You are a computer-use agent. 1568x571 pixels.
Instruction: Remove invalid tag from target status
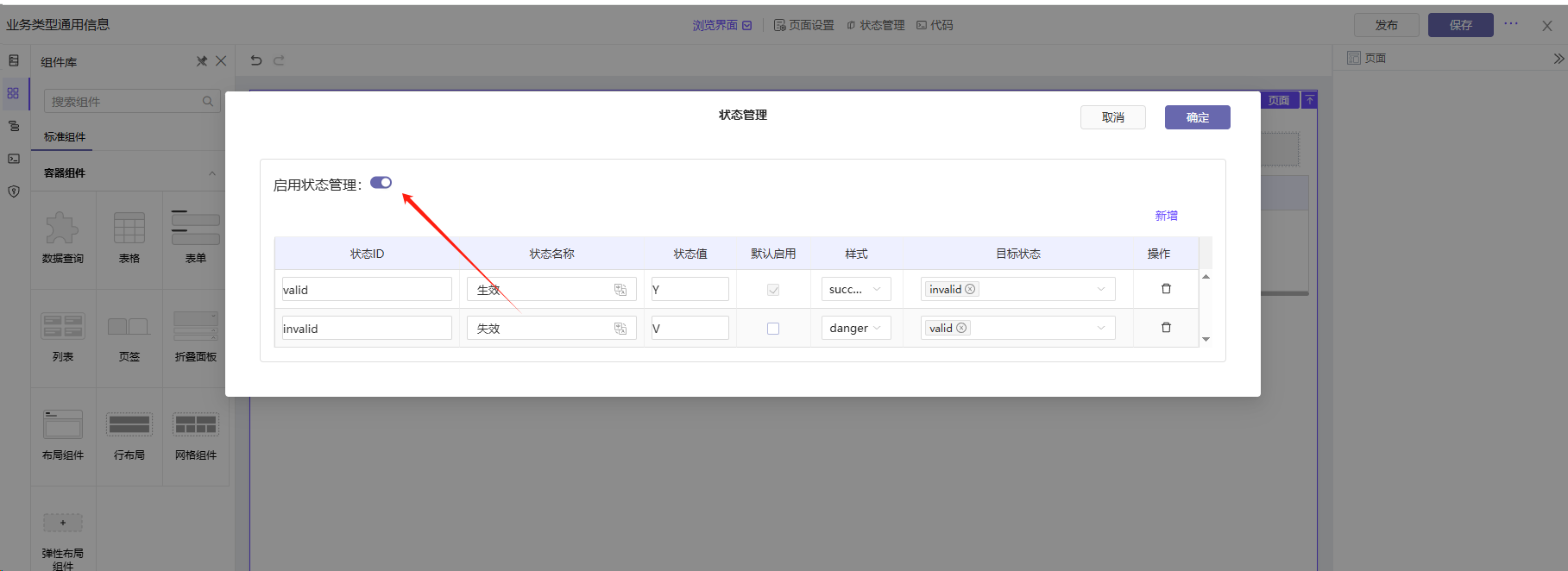(x=970, y=290)
